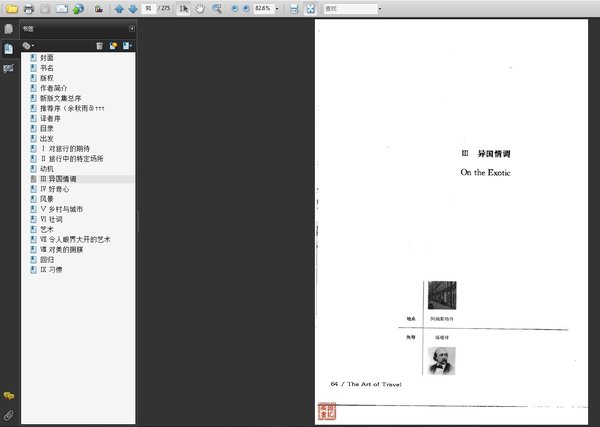Toggle the fit-page view icon
This screenshot has width=600, height=427.
(310, 8)
